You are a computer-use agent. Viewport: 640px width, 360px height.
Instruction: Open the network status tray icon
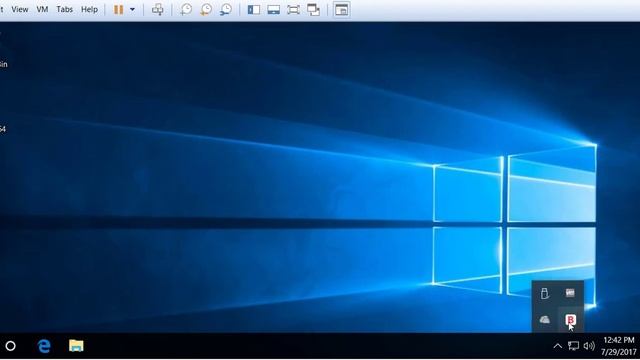tap(573, 346)
